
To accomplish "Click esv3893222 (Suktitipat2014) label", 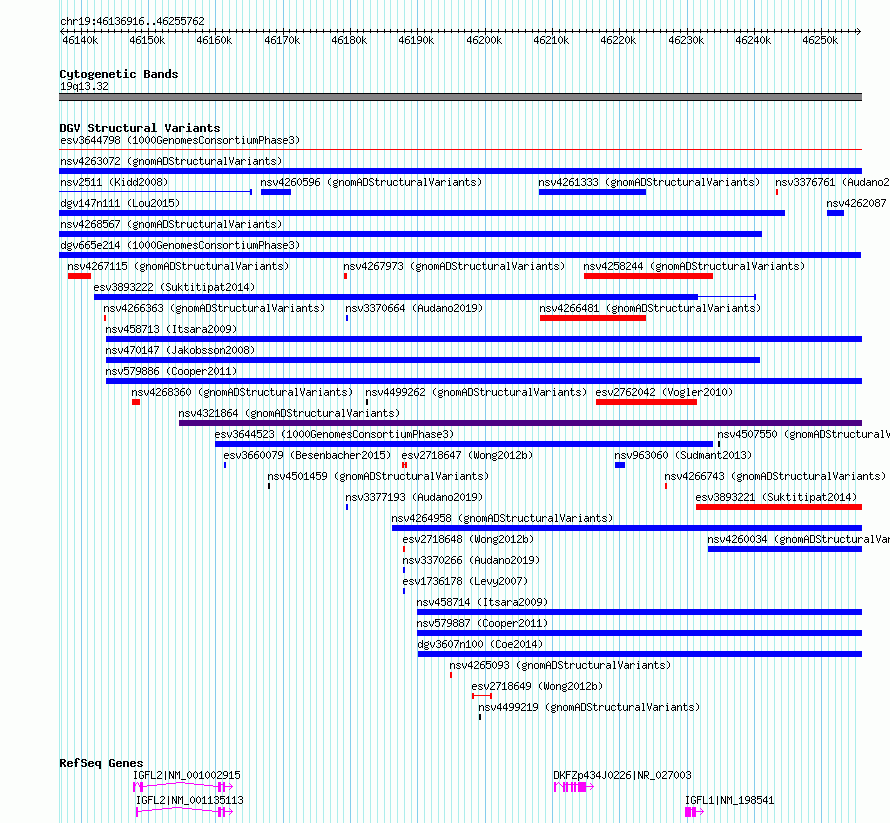I will coord(174,287).
